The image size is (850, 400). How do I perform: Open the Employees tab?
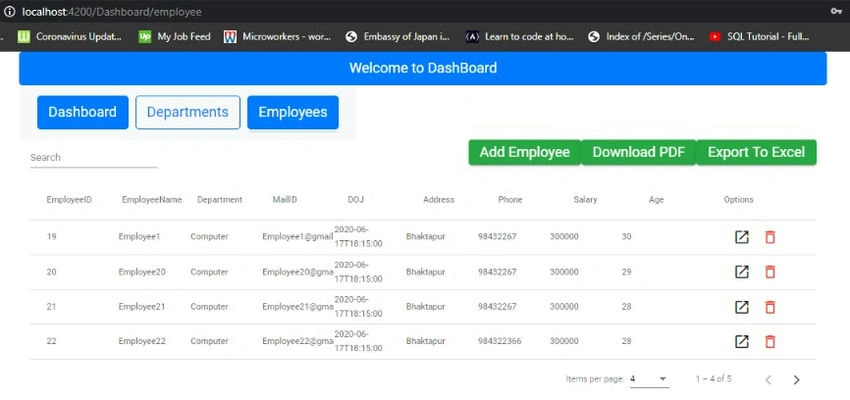[293, 112]
